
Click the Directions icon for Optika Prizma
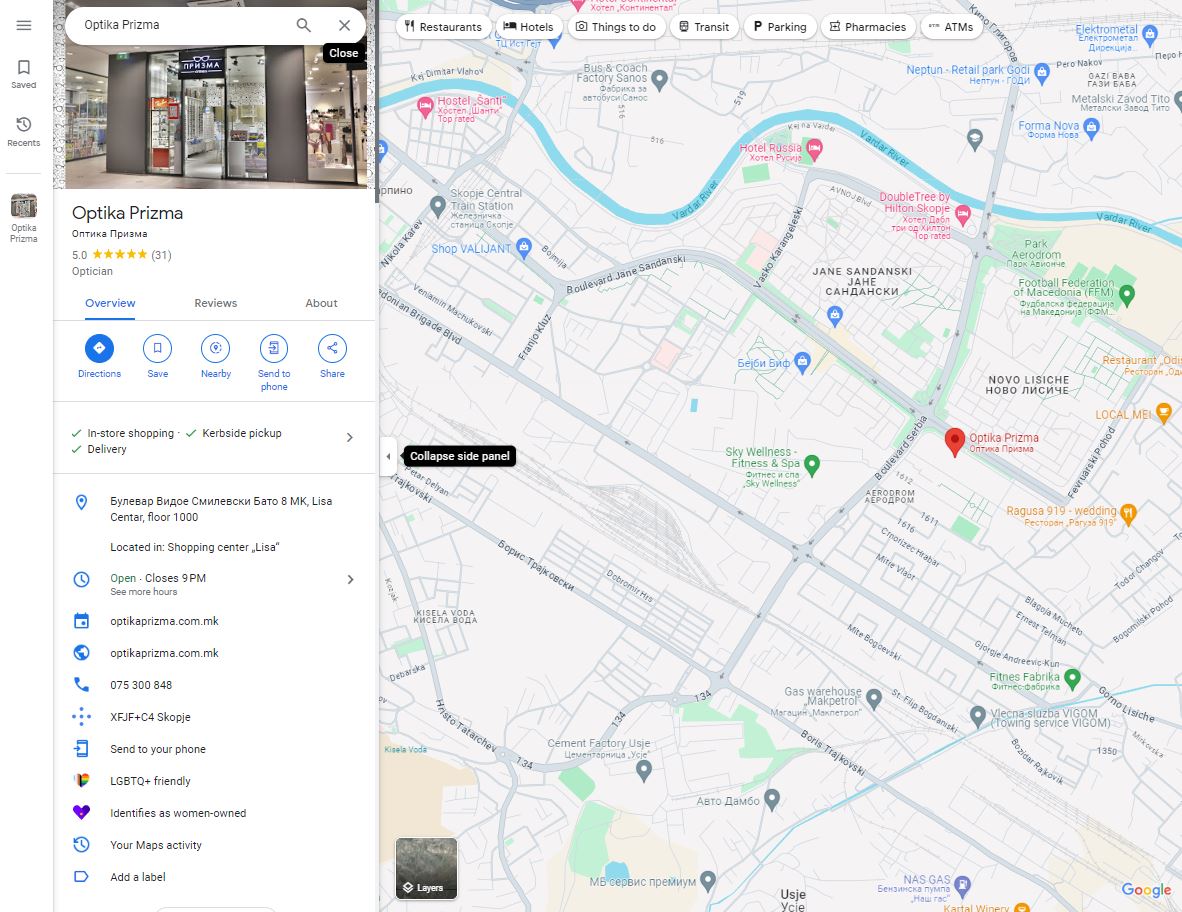(99, 348)
